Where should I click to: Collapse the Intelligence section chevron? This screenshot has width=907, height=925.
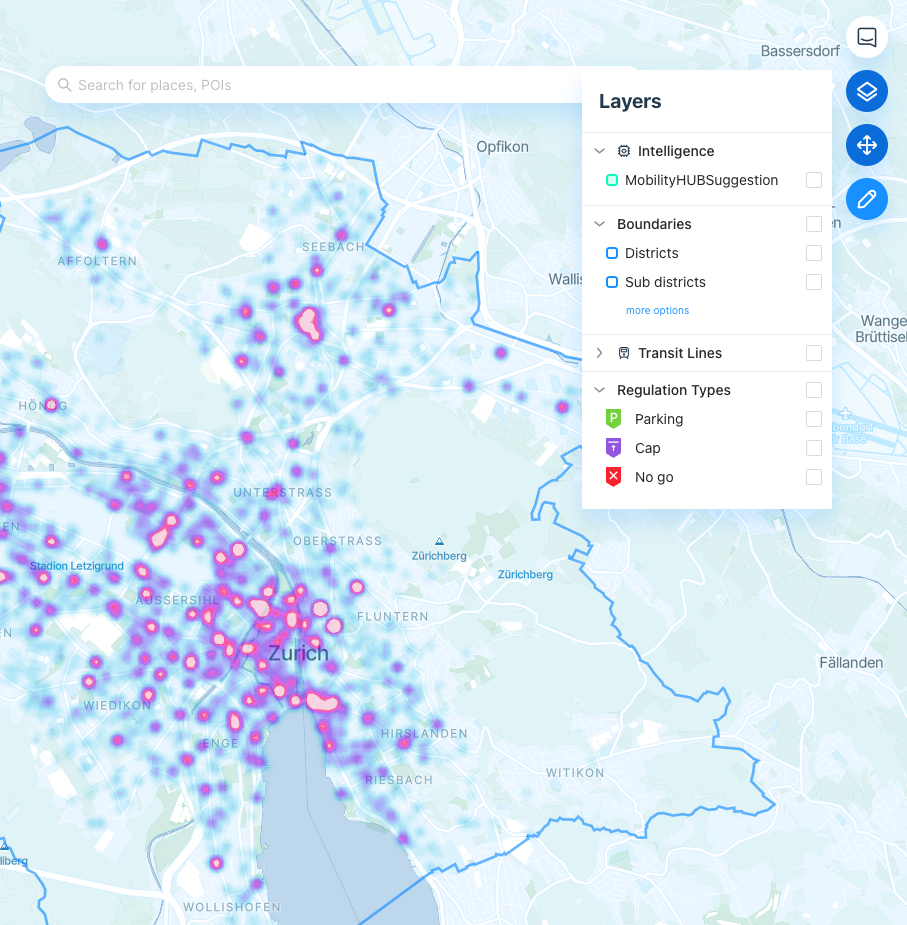coord(600,151)
